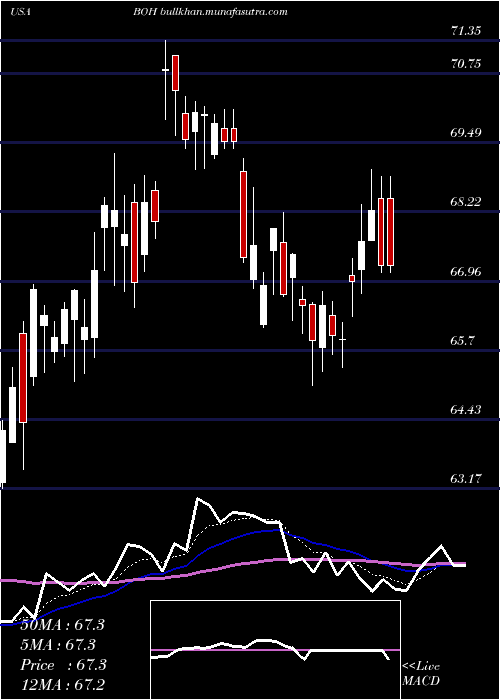This screenshot has width=500, height=700.
Task: Click the 65.7 price level label
Action: [x=462, y=341]
